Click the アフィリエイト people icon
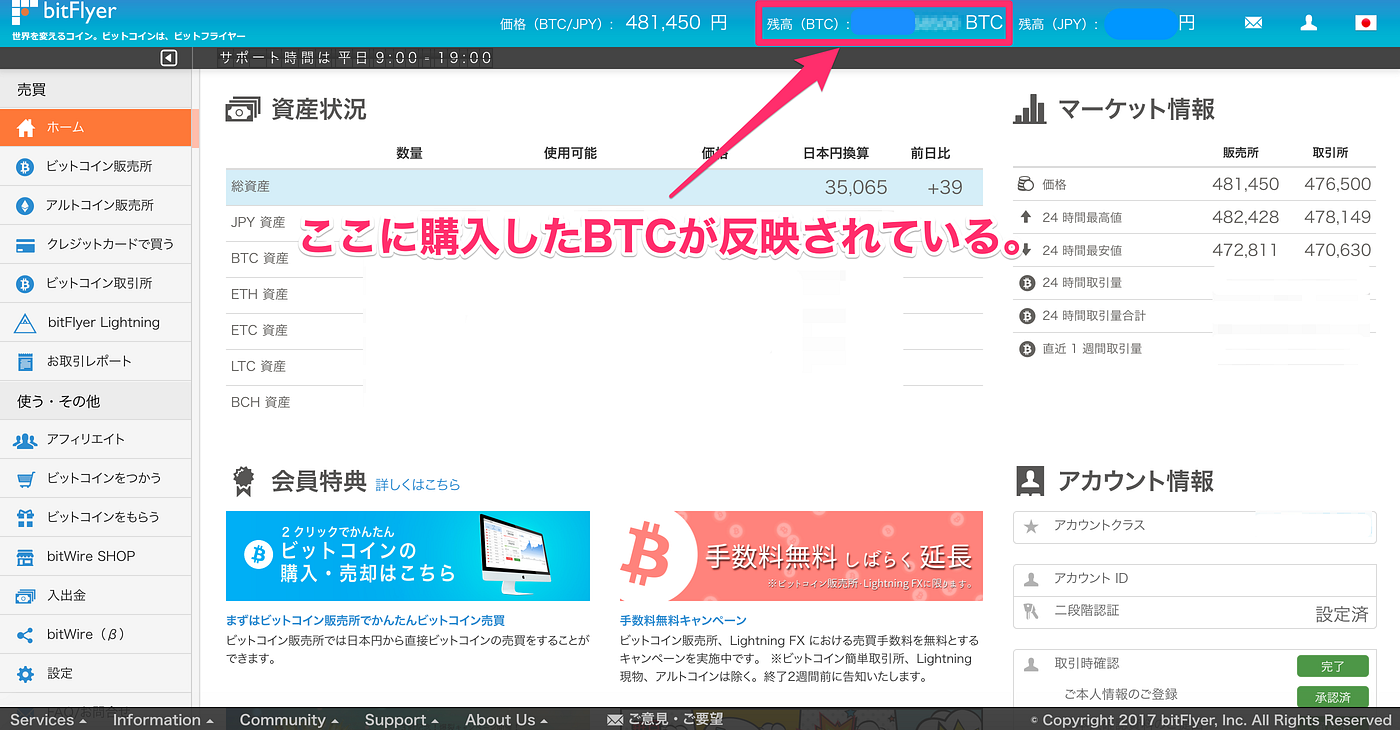 (x=26, y=439)
